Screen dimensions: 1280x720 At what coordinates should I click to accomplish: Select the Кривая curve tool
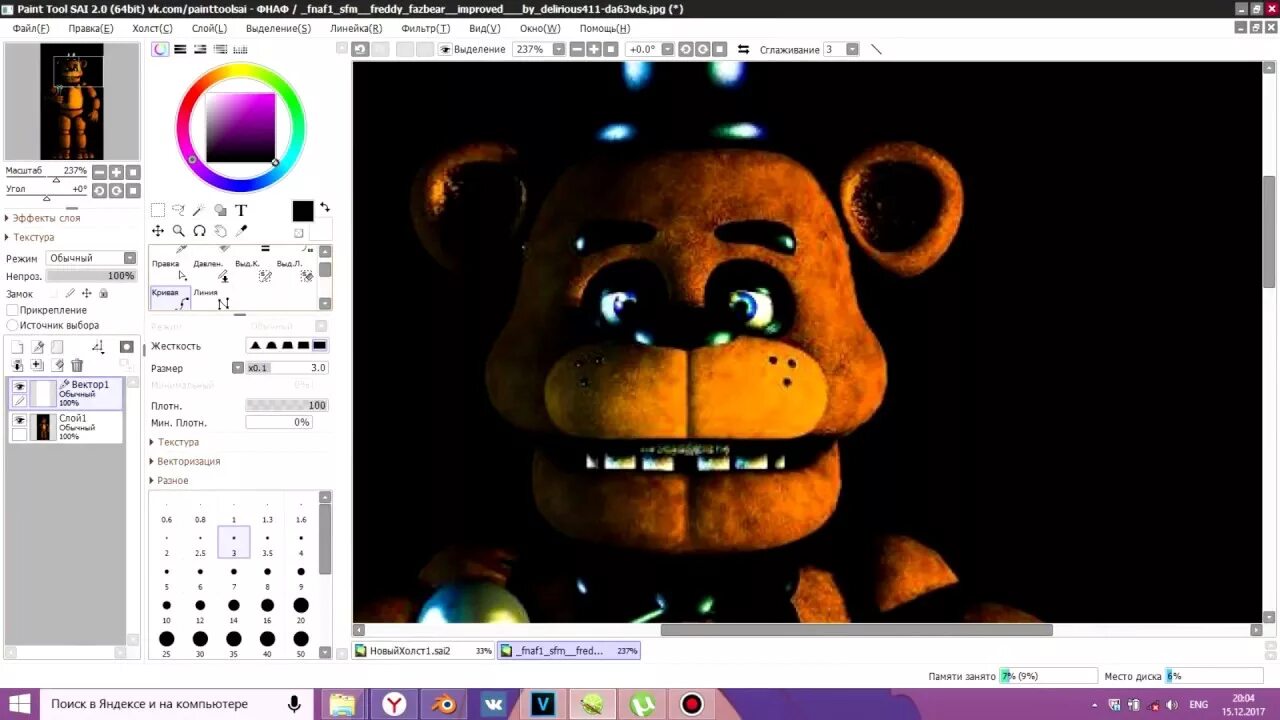[170, 298]
